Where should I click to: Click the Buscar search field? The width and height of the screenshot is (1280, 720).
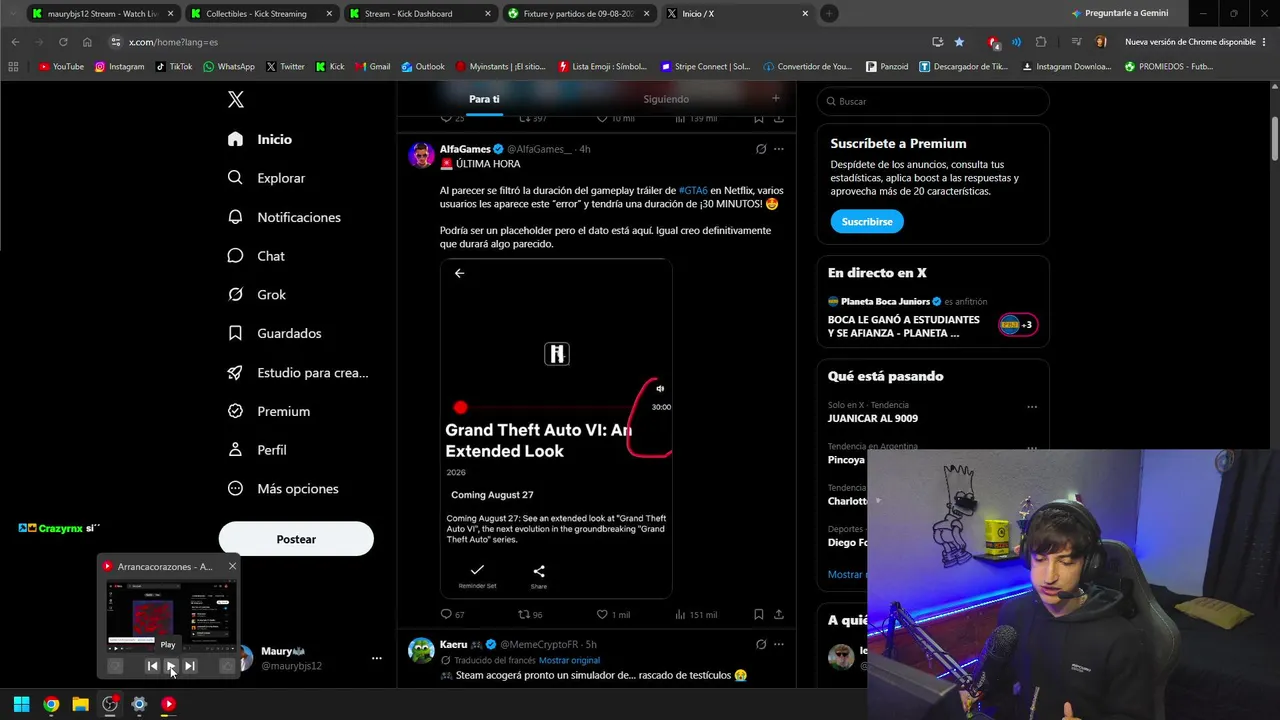[933, 101]
